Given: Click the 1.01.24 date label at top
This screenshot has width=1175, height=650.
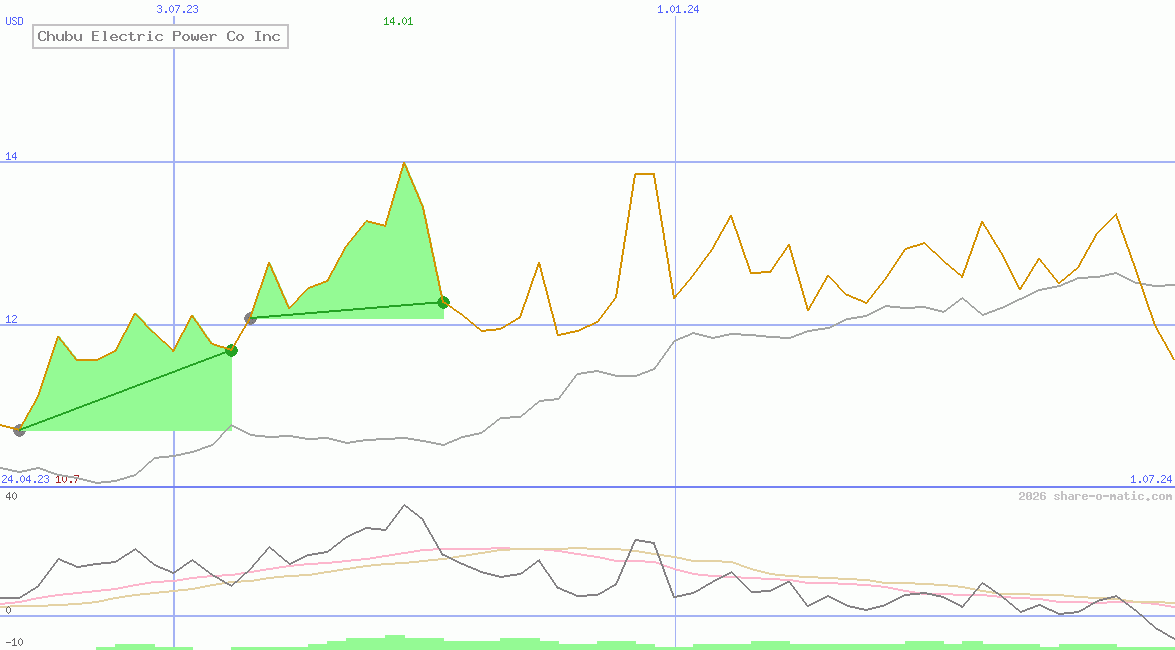Looking at the screenshot, I should [x=678, y=9].
